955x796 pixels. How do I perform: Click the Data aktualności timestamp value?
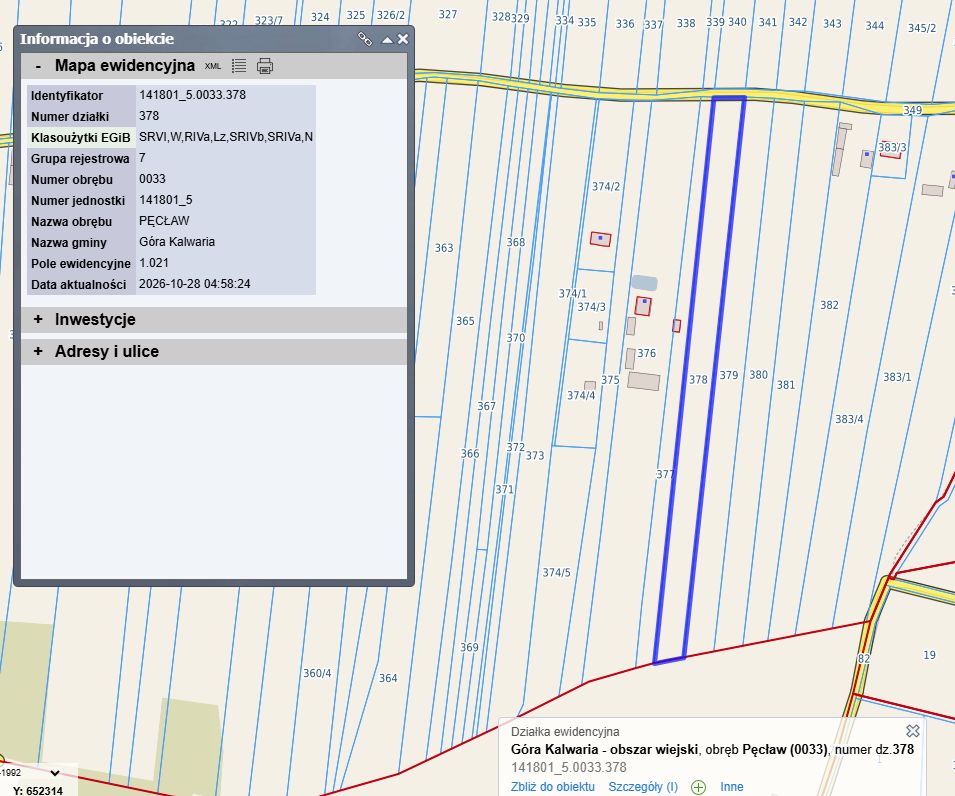pos(194,284)
